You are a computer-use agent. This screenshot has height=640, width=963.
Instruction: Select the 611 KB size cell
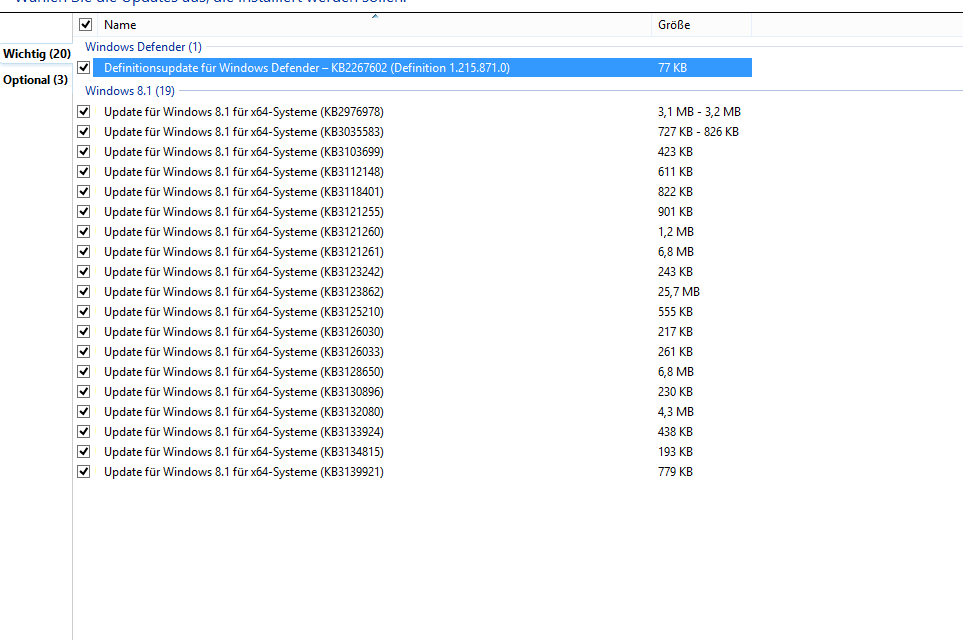click(675, 171)
